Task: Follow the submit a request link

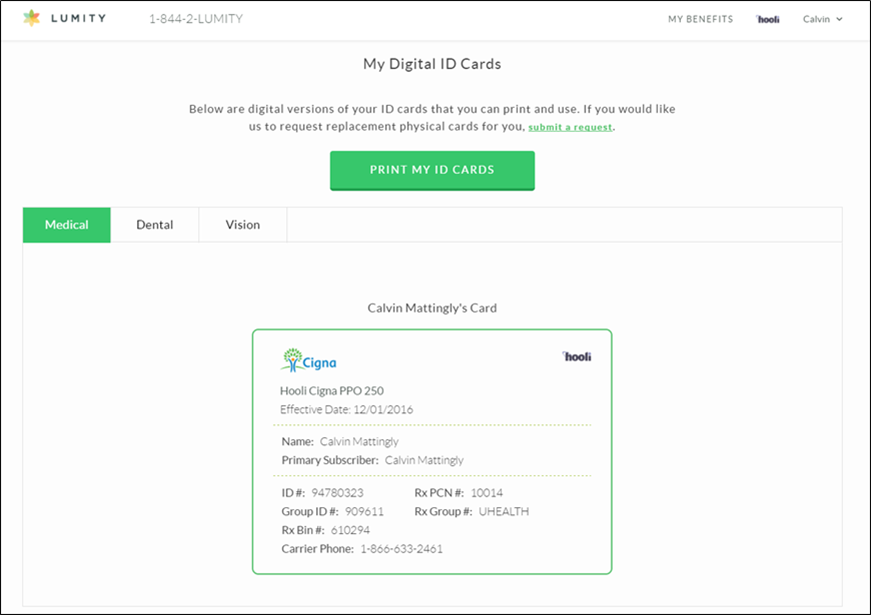Action: pos(570,128)
